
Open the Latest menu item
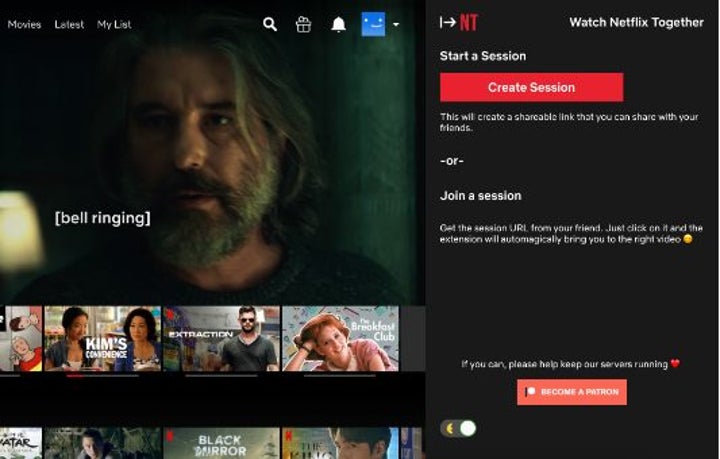point(69,24)
